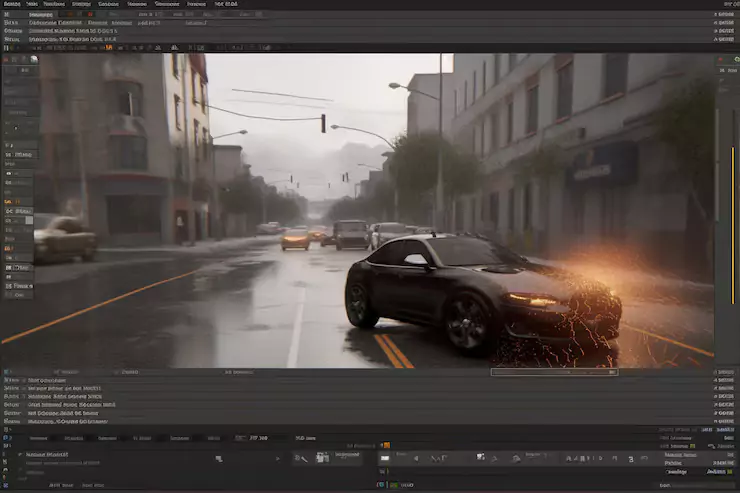740x493 pixels.
Task: Click the teal icon in the bottom status row
Action: tap(380, 485)
